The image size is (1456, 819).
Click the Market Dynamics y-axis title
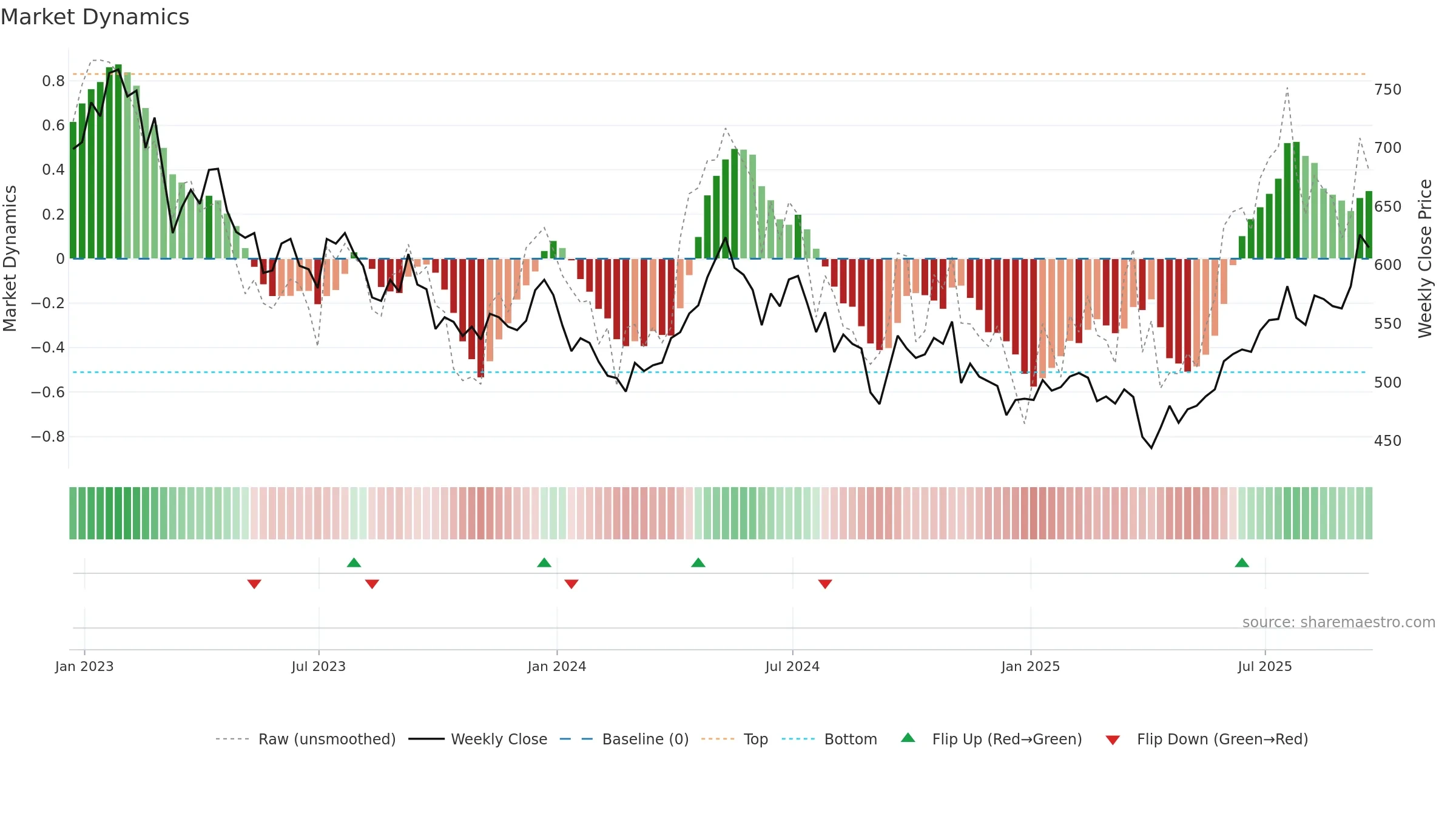coord(10,258)
